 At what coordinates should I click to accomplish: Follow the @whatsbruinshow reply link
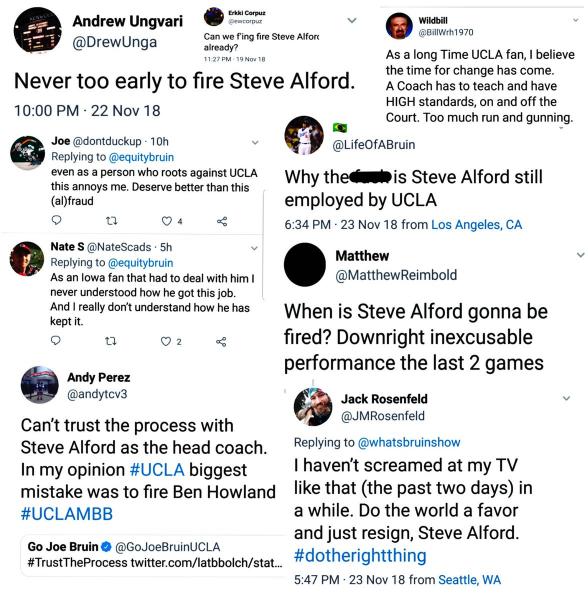pyautogui.click(x=409, y=442)
